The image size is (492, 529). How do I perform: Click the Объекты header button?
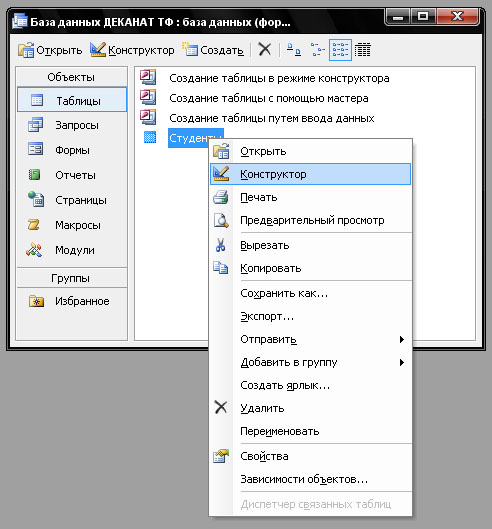pyautogui.click(x=72, y=77)
